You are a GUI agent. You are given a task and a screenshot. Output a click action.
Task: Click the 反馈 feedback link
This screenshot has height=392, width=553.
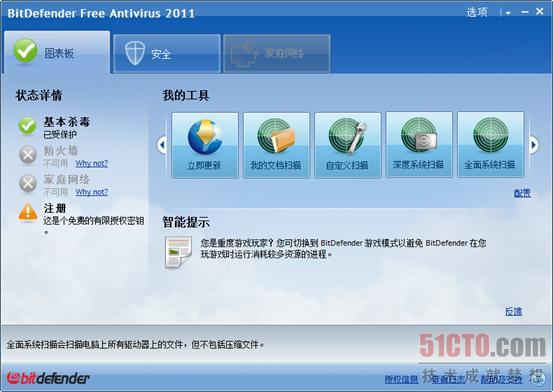coord(514,312)
